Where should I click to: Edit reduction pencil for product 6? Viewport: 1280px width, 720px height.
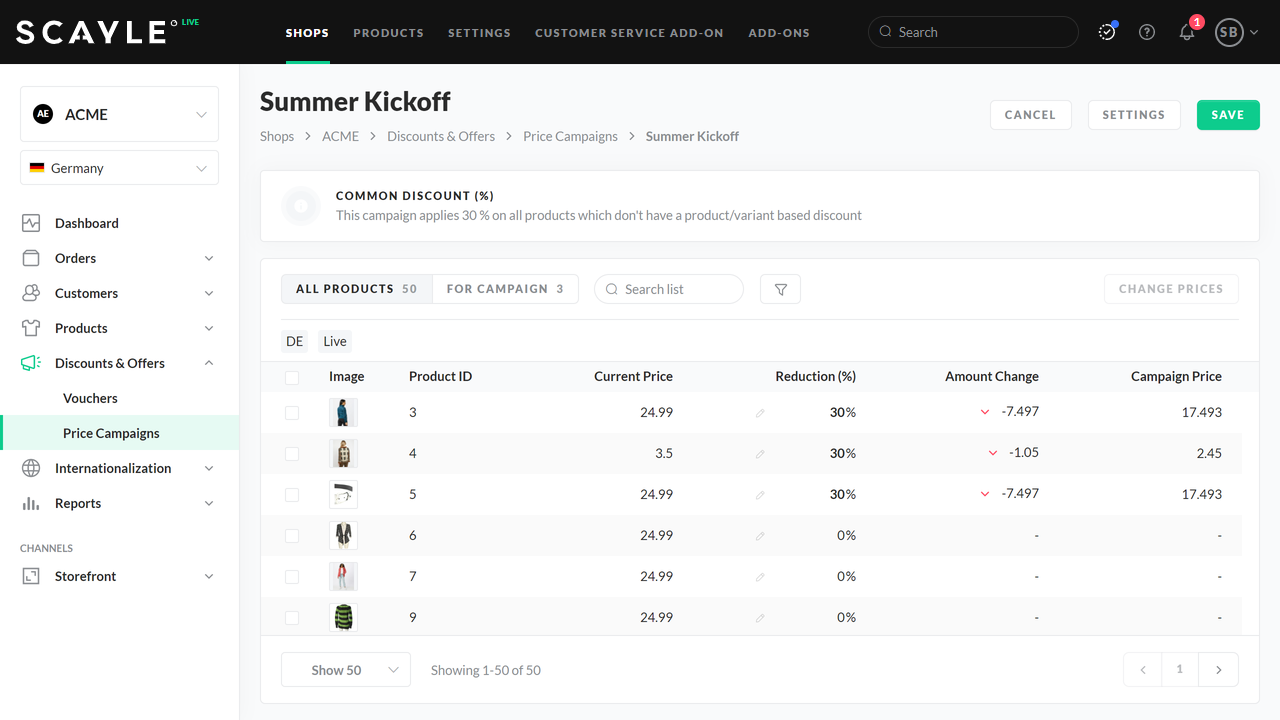click(x=760, y=536)
